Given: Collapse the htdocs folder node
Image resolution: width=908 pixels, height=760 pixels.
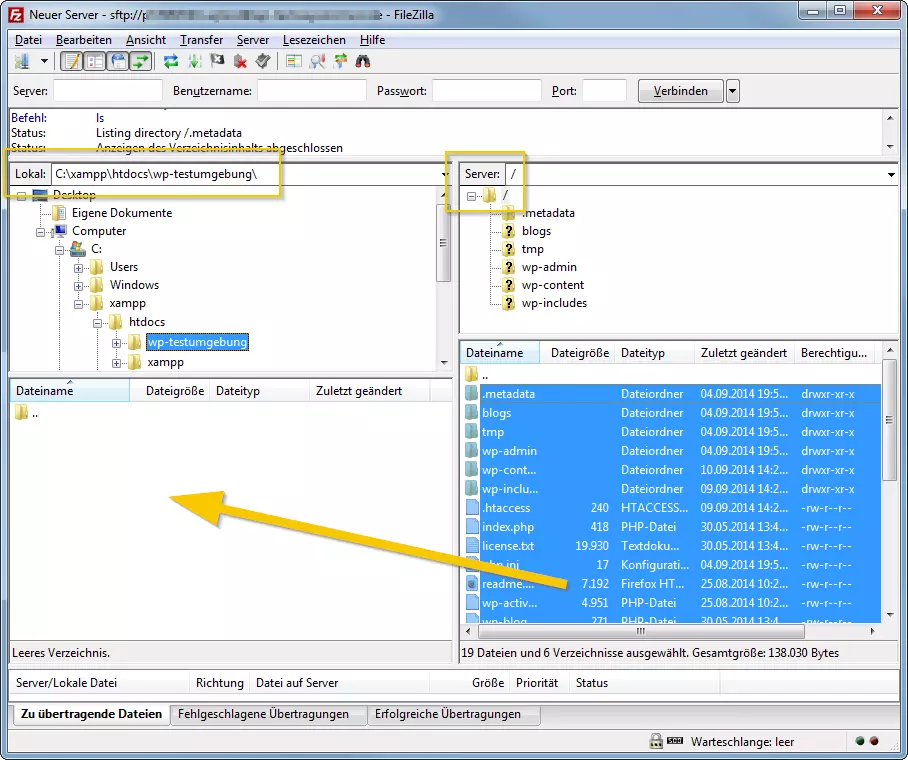Looking at the screenshot, I should click(98, 322).
